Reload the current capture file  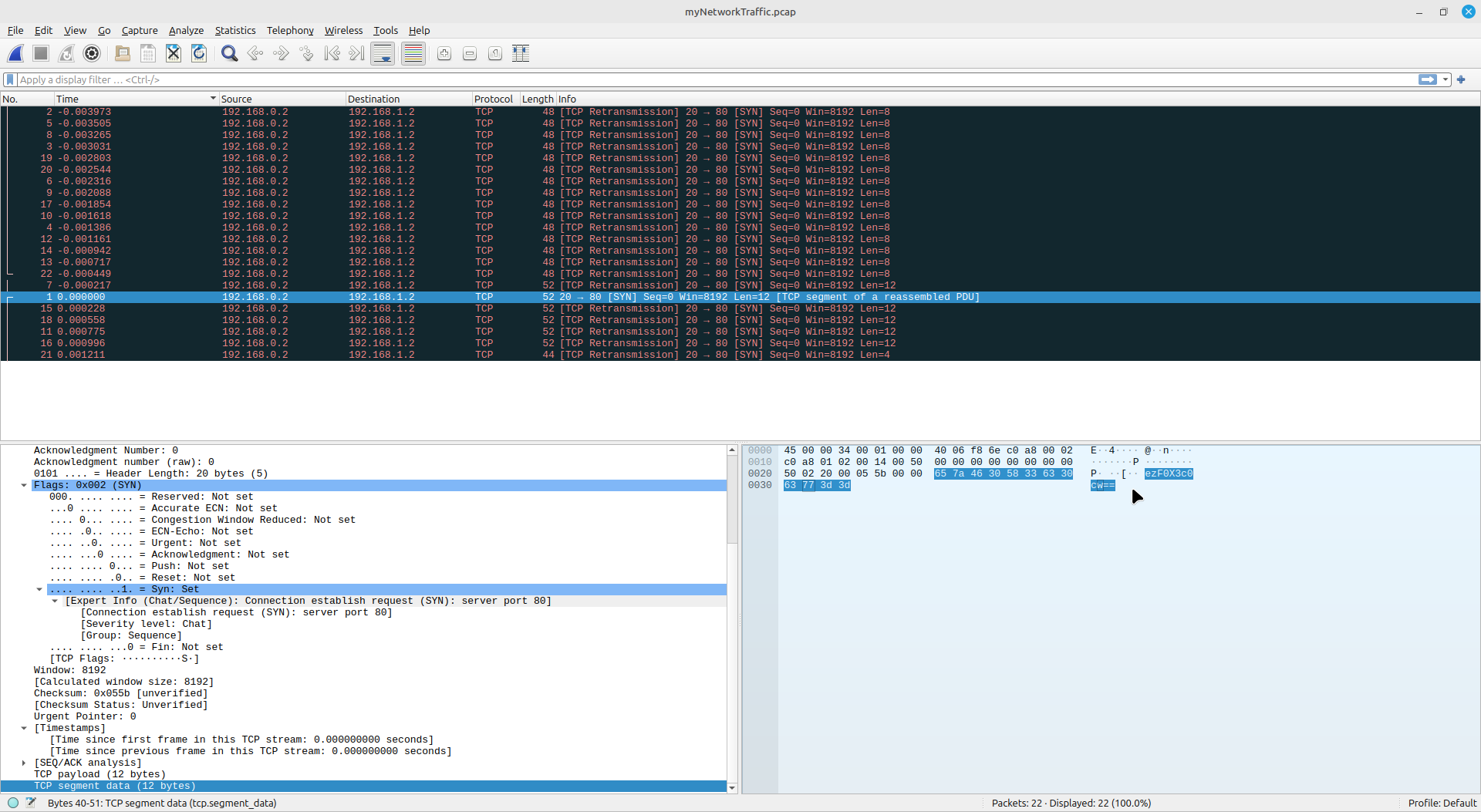199,53
